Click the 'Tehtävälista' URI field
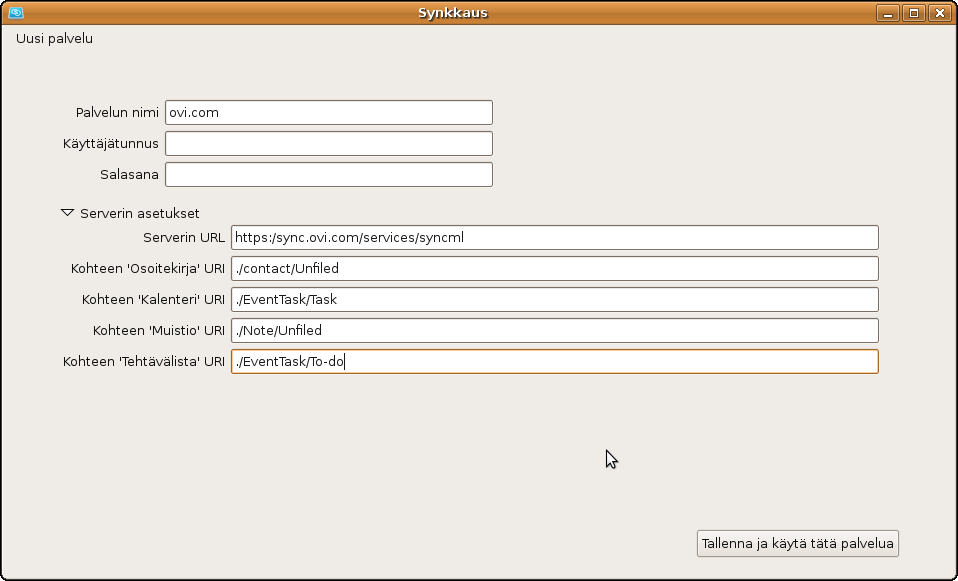958x581 pixels. click(x=554, y=361)
